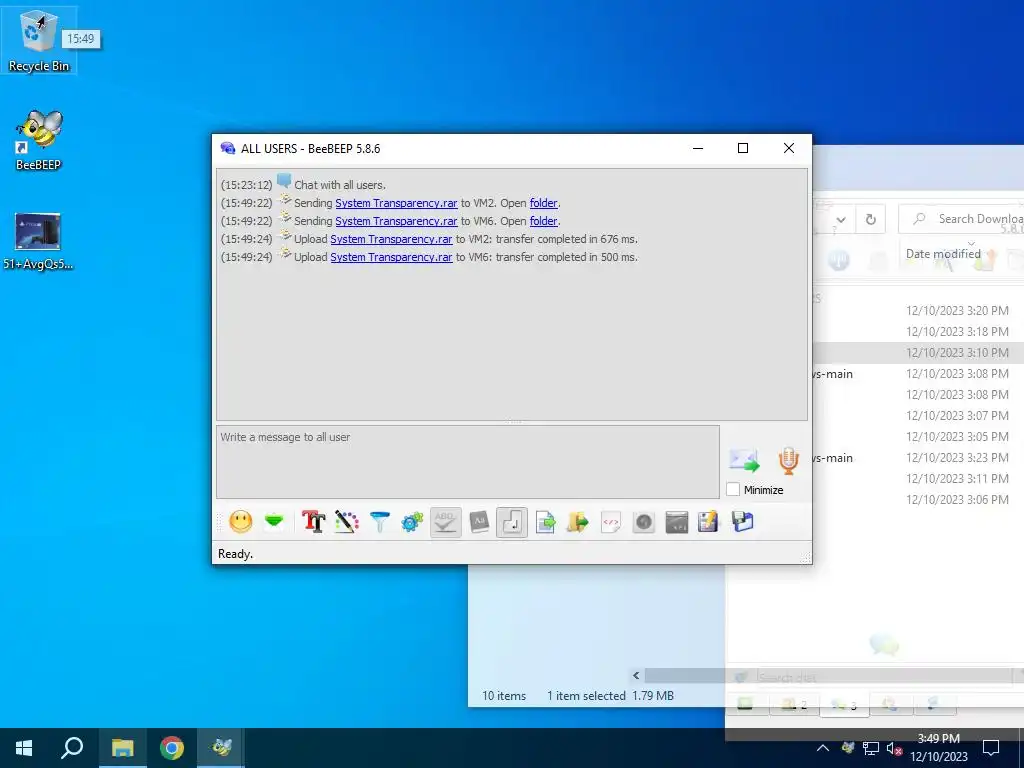This screenshot has width=1024, height=768.
Task: Click the Search Downloads field in File Explorer
Action: click(962, 219)
